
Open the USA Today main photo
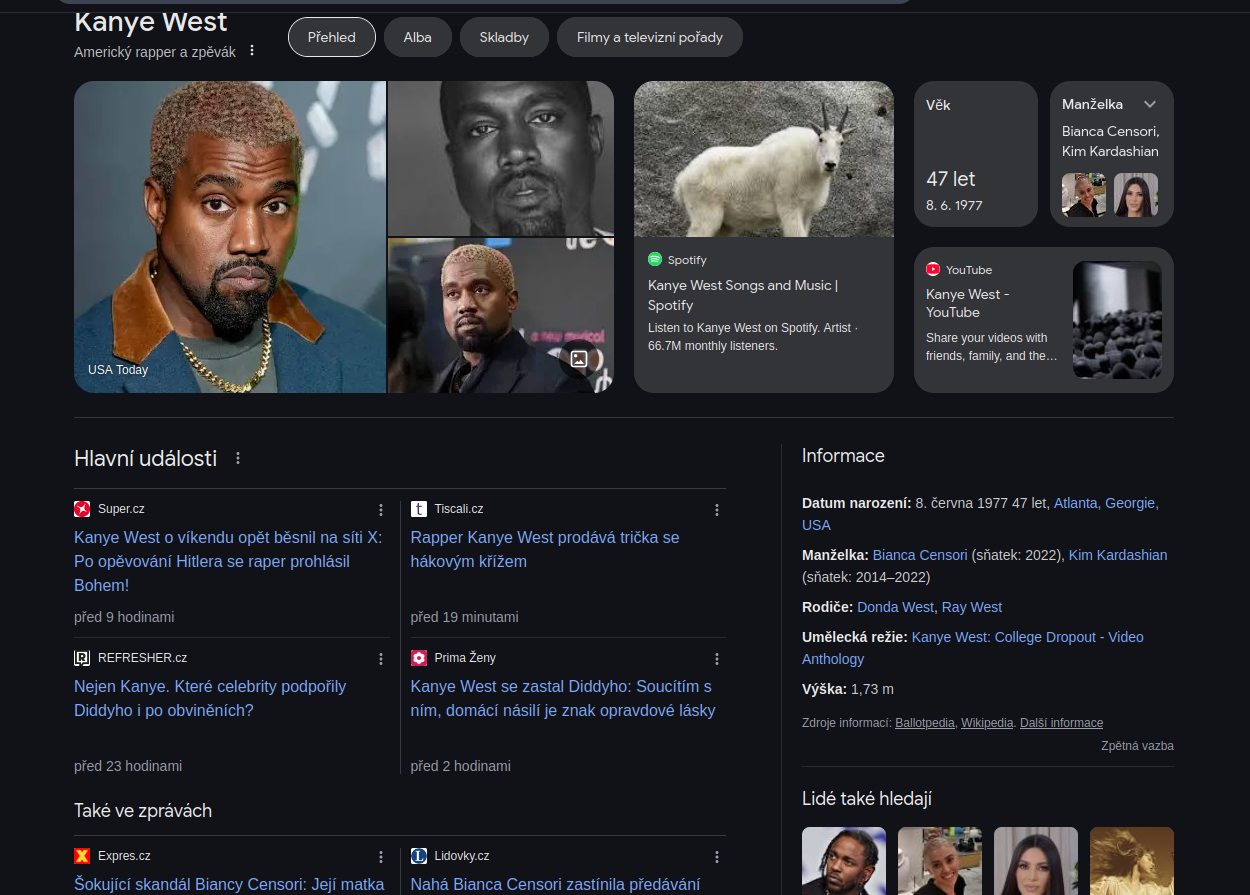229,237
